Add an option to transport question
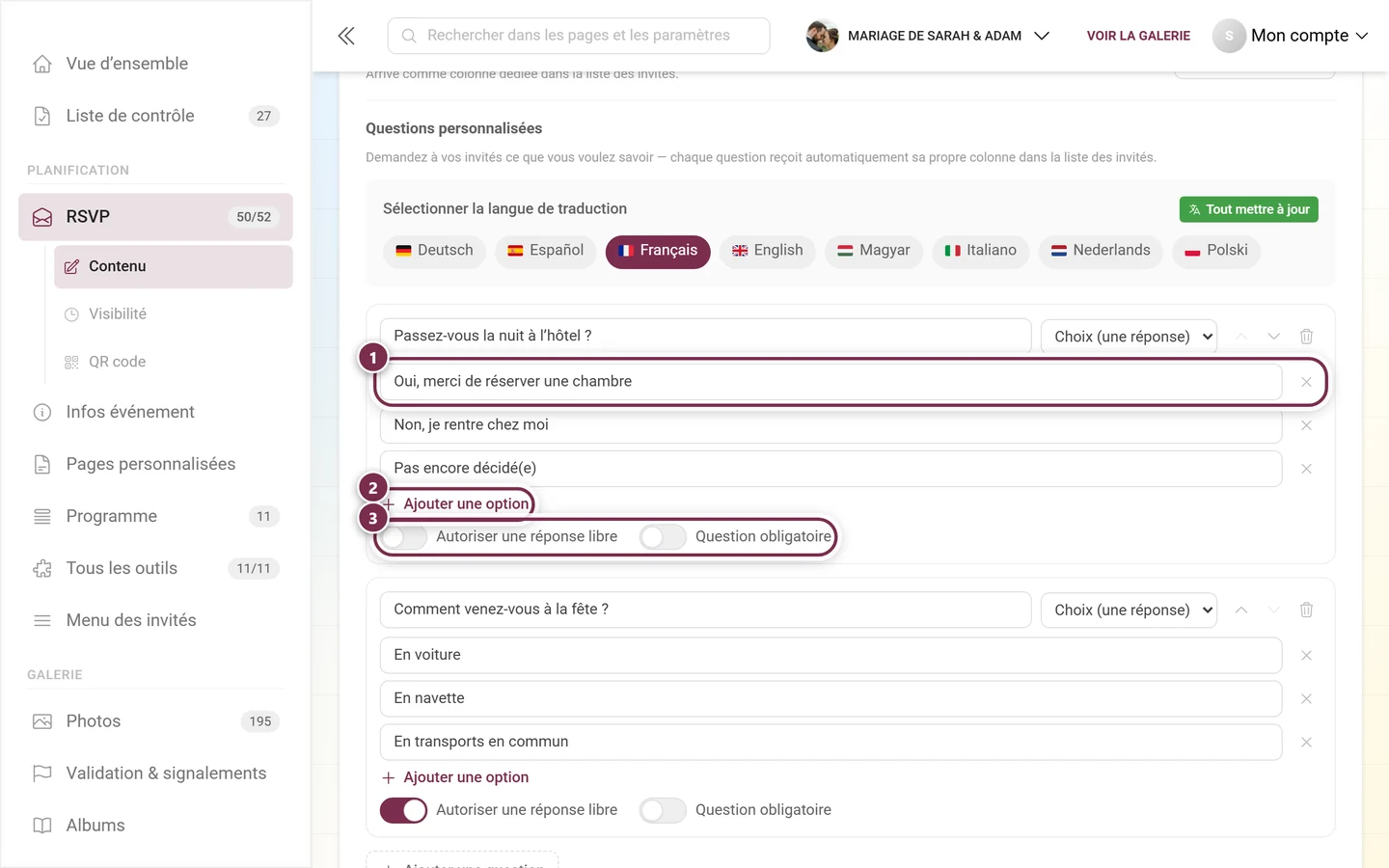 [x=456, y=777]
